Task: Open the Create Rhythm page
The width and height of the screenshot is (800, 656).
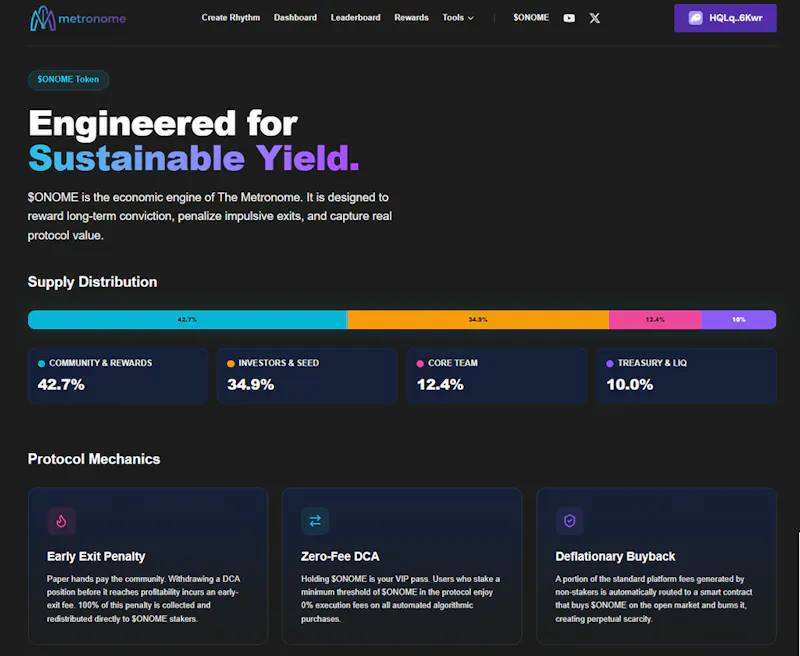Action: pyautogui.click(x=231, y=18)
